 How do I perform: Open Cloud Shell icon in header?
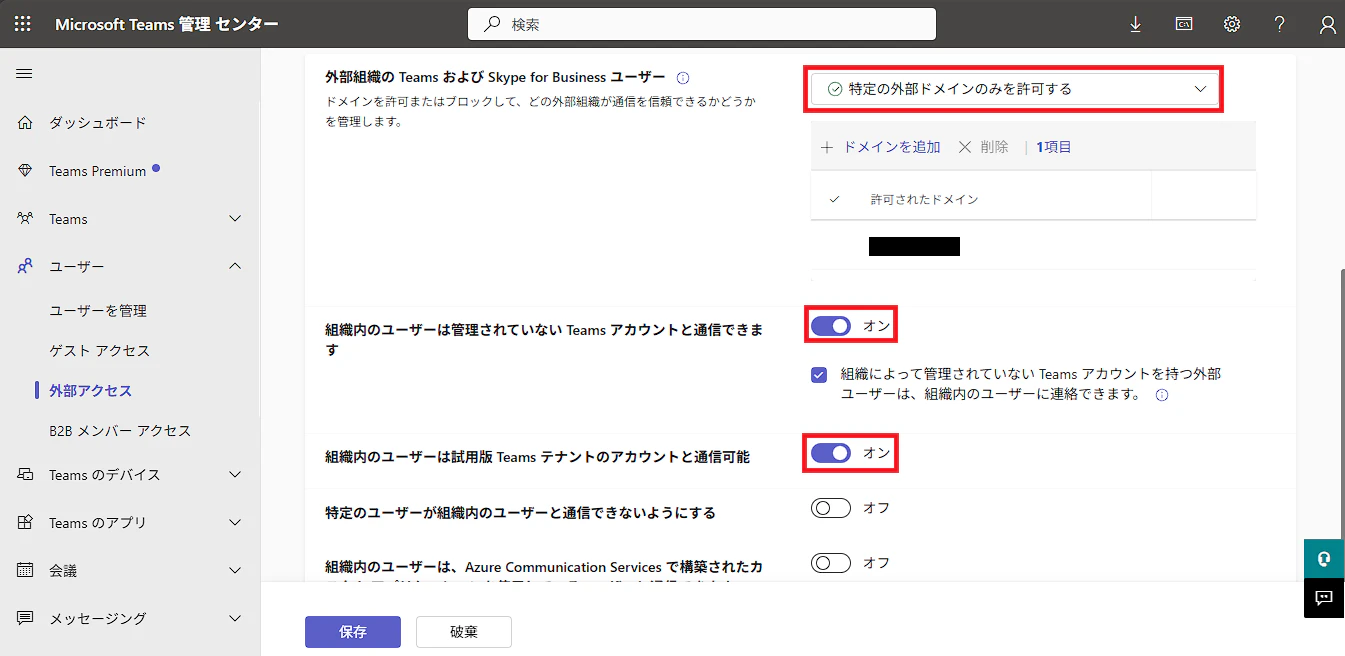[1184, 24]
